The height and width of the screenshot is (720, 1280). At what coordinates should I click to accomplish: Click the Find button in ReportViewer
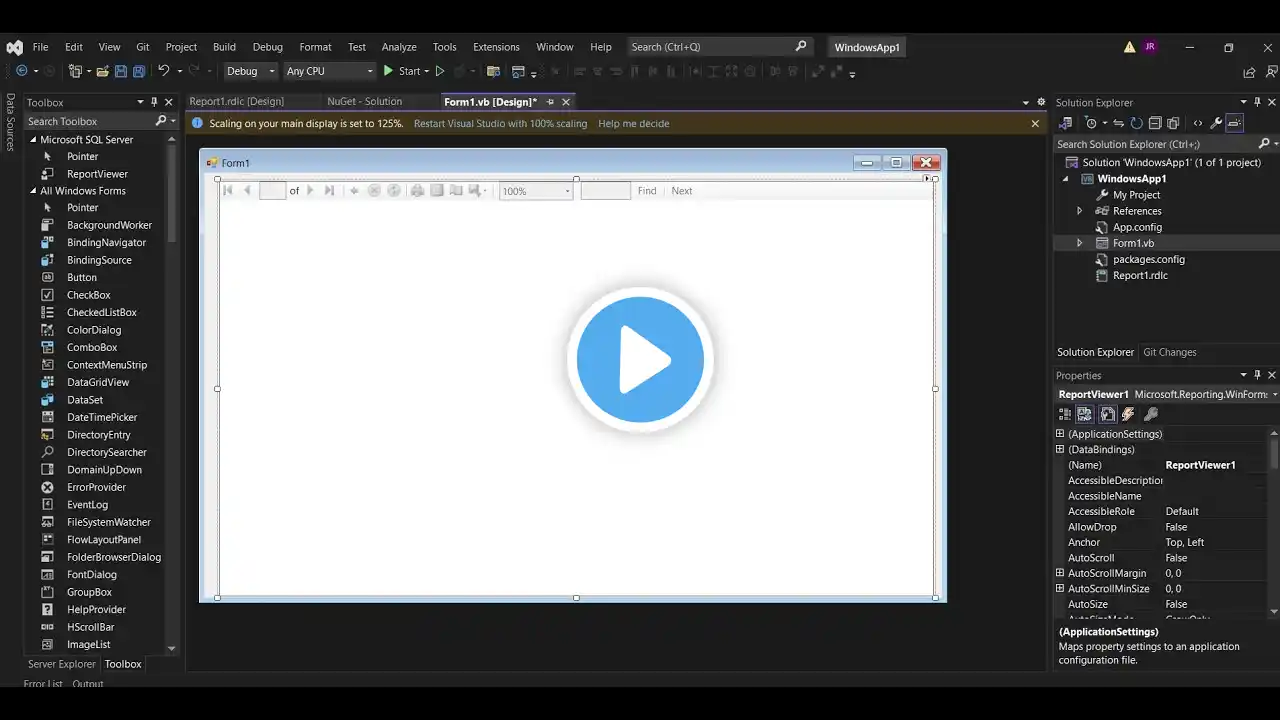(647, 191)
